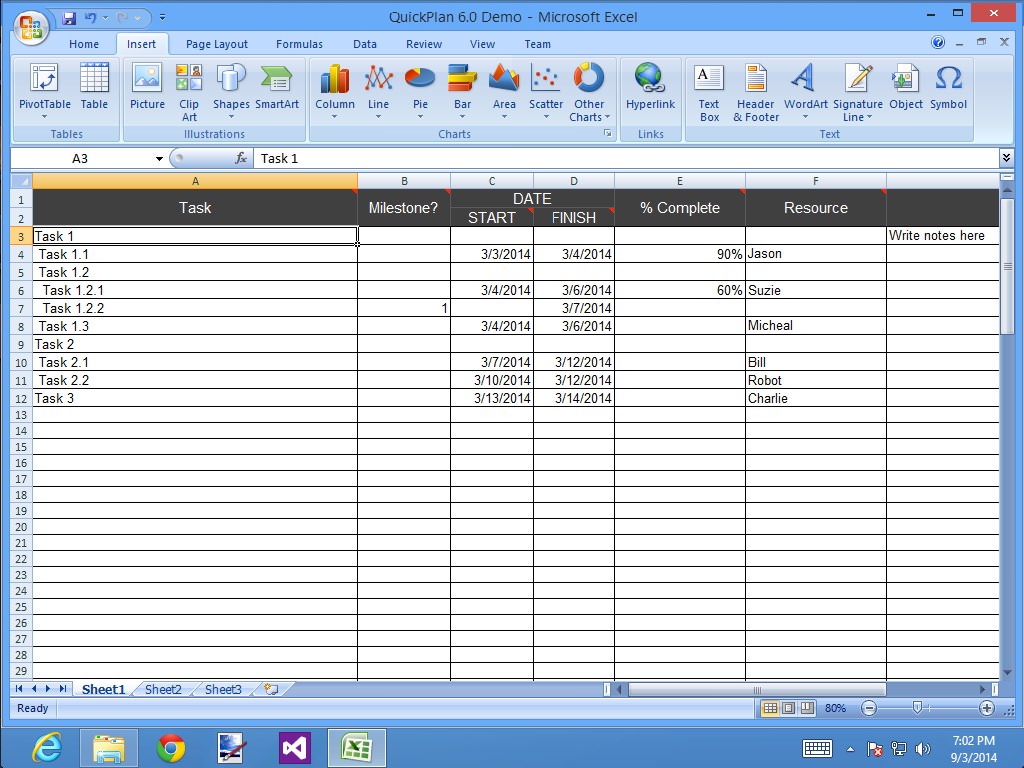Switch to Normal view in status bar
This screenshot has width=1024, height=768.
coord(770,708)
